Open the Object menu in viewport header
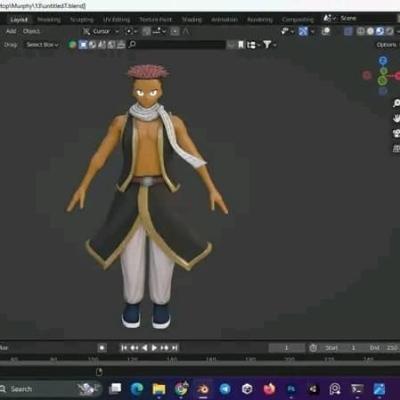This screenshot has width=400, height=400. coord(31,31)
